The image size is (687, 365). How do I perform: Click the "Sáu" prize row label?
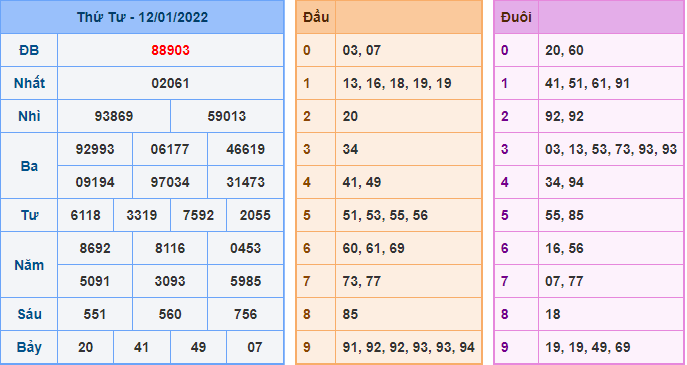pos(29,314)
